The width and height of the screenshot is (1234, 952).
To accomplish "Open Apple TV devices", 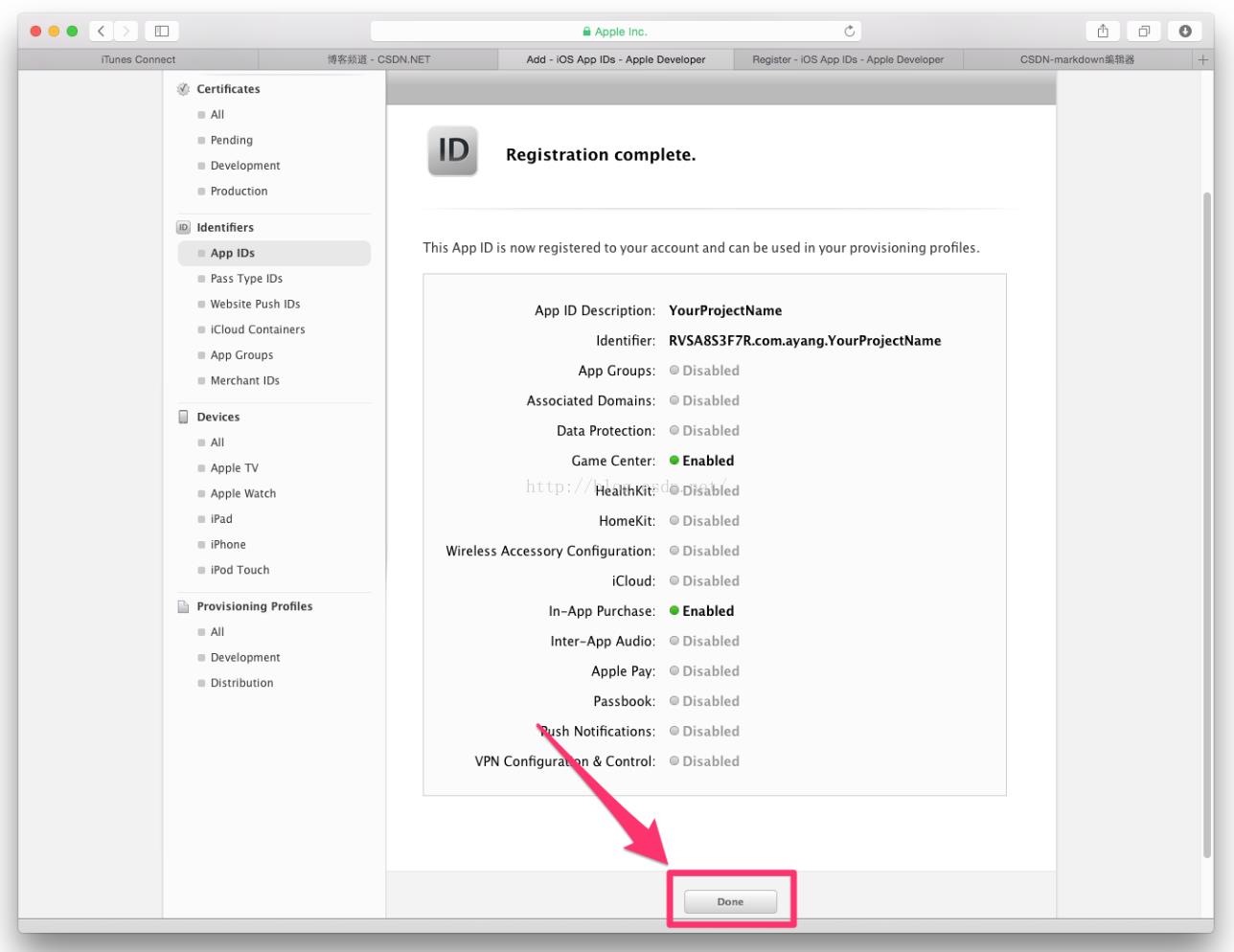I will pos(235,468).
